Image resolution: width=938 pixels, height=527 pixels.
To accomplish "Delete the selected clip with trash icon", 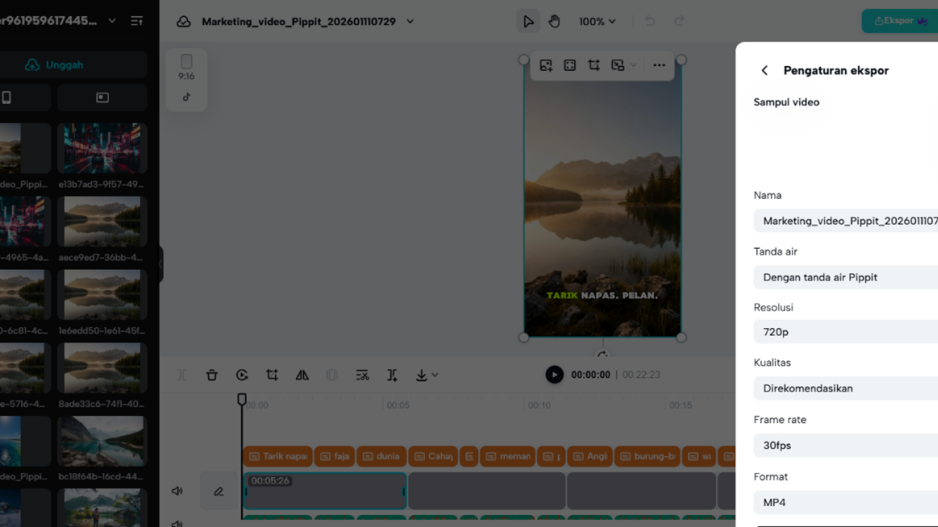I will (212, 375).
